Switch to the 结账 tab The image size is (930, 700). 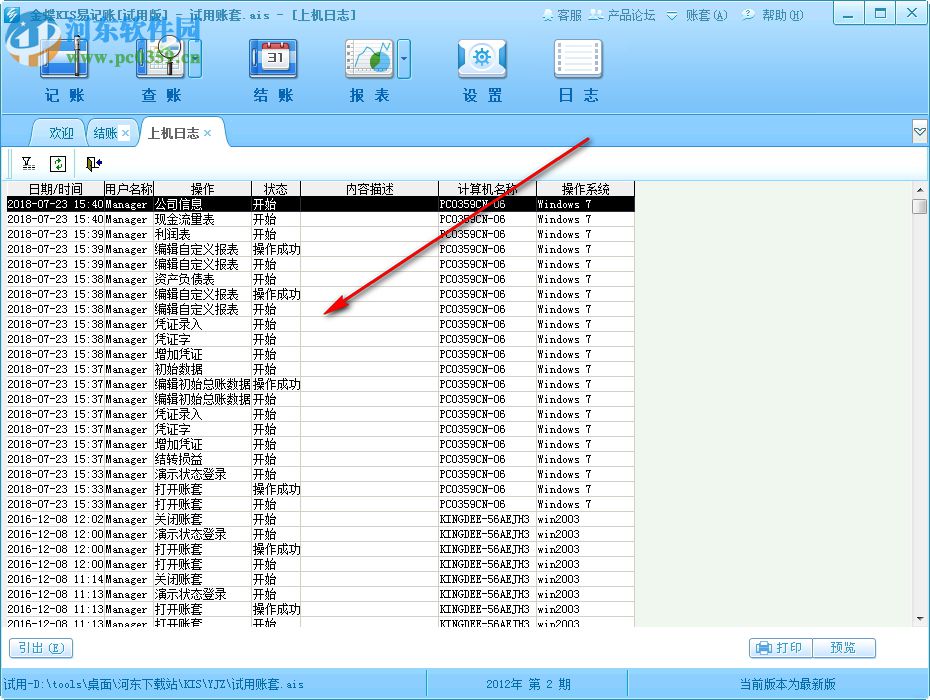[x=104, y=132]
